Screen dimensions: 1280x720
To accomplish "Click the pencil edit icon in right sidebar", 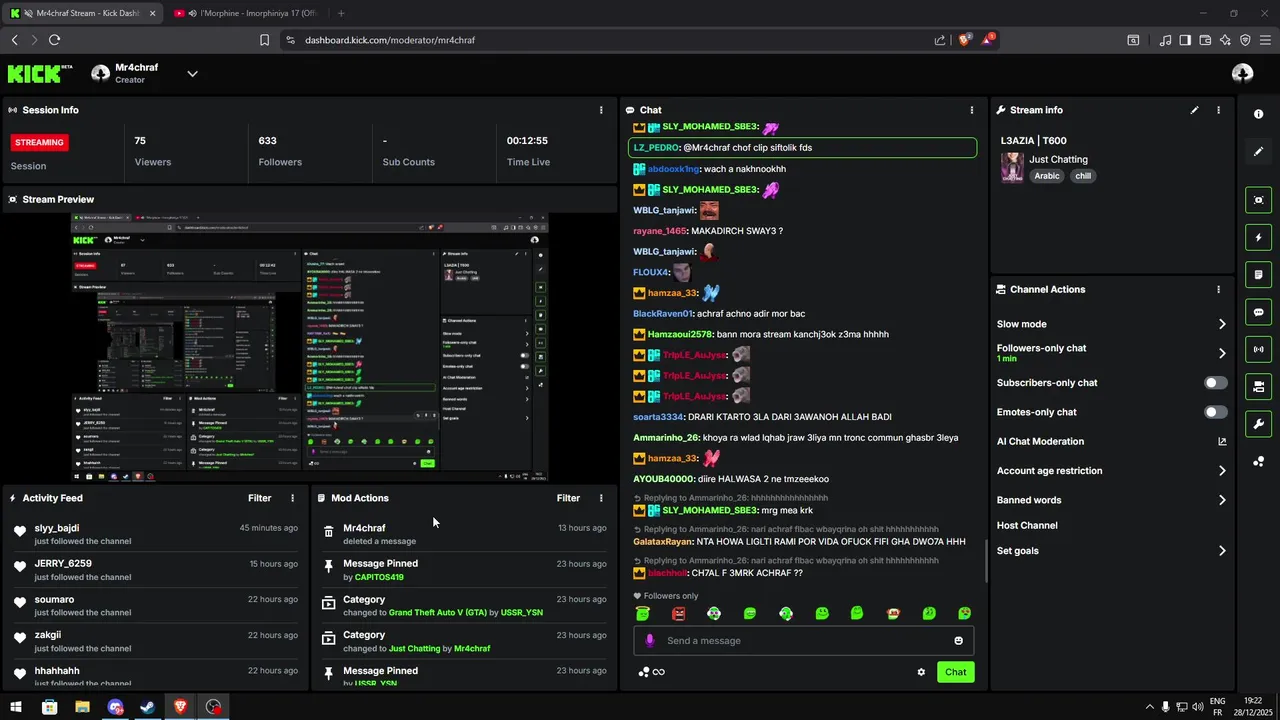I will point(1258,151).
